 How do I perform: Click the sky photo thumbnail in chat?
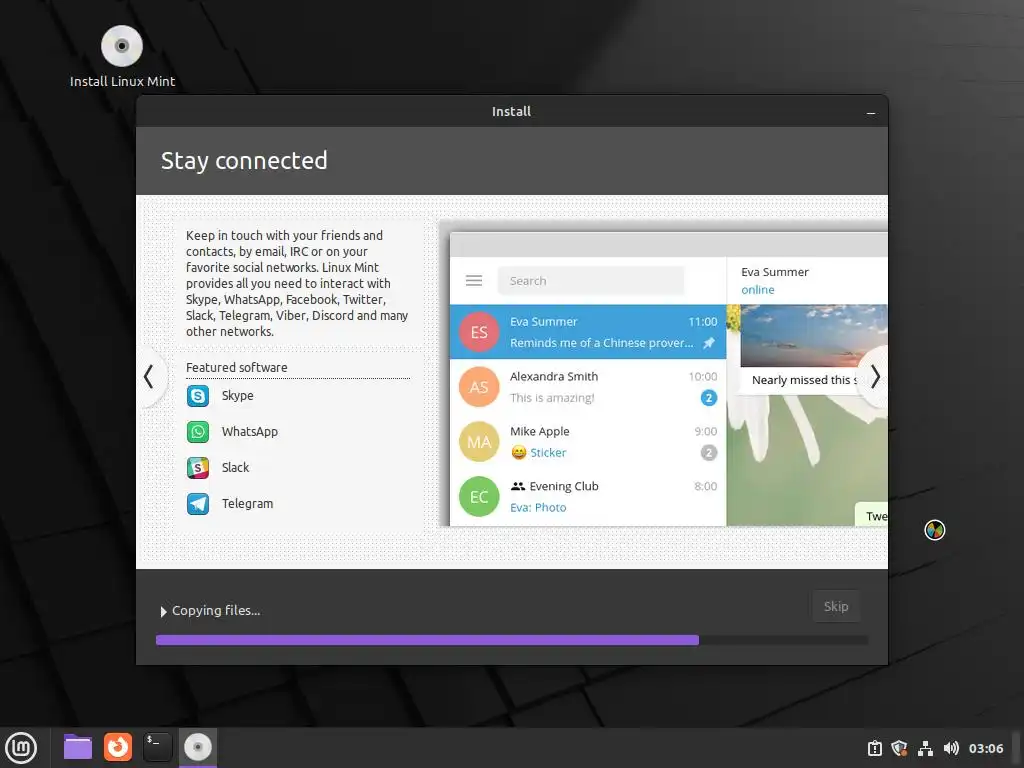814,336
